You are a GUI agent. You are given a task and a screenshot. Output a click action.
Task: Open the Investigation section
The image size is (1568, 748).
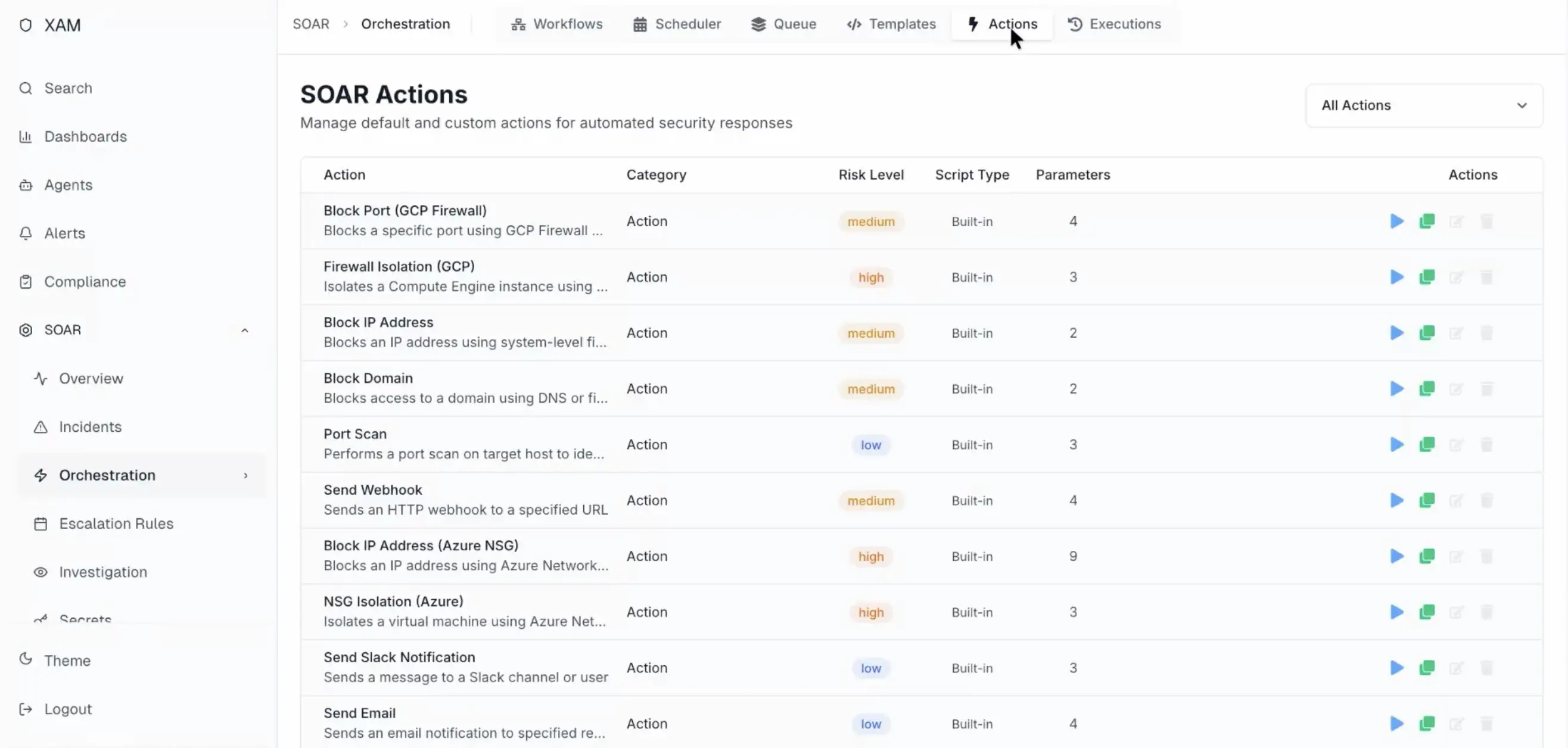(x=102, y=572)
